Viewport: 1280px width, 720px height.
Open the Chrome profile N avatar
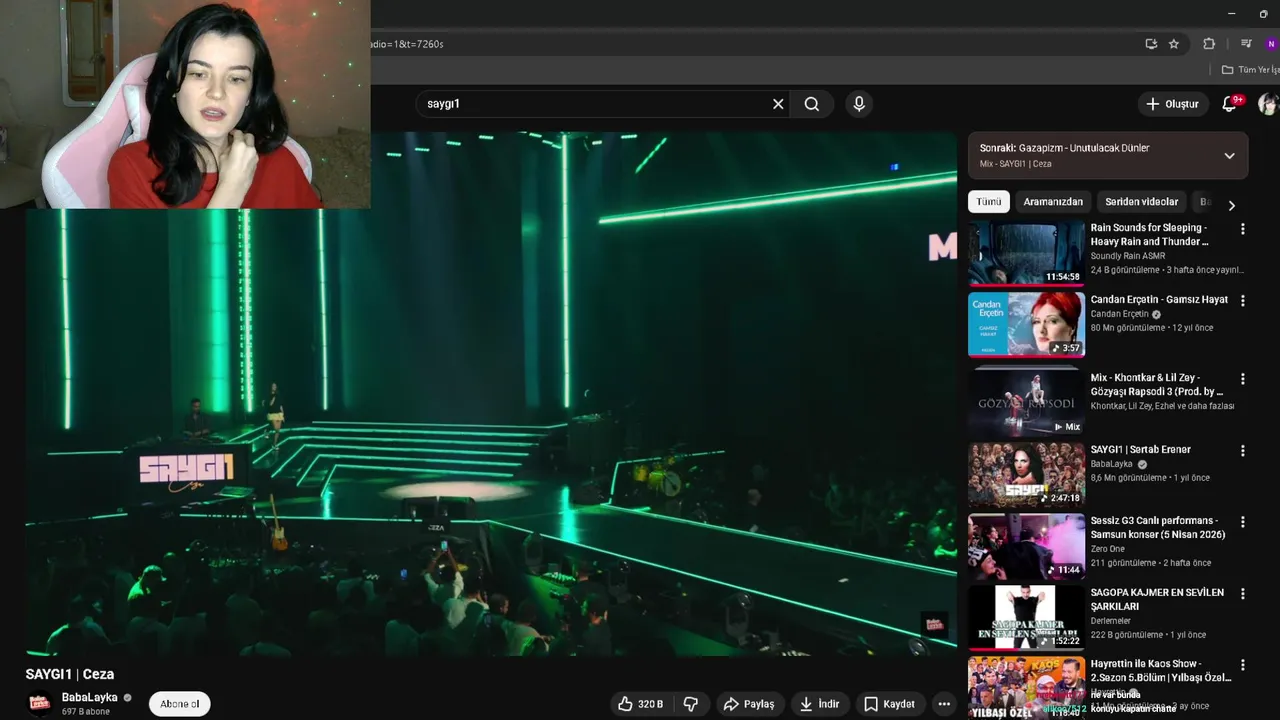click(x=1272, y=44)
